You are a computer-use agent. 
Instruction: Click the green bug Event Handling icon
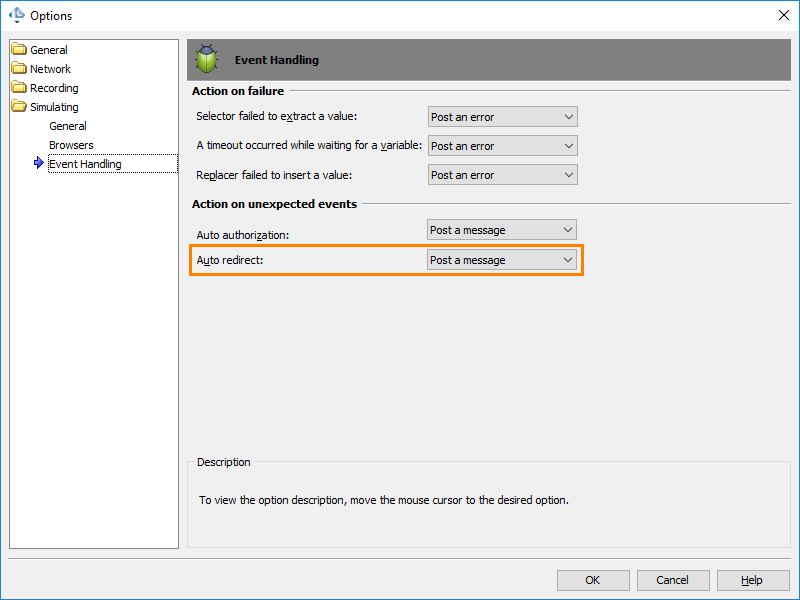(207, 59)
